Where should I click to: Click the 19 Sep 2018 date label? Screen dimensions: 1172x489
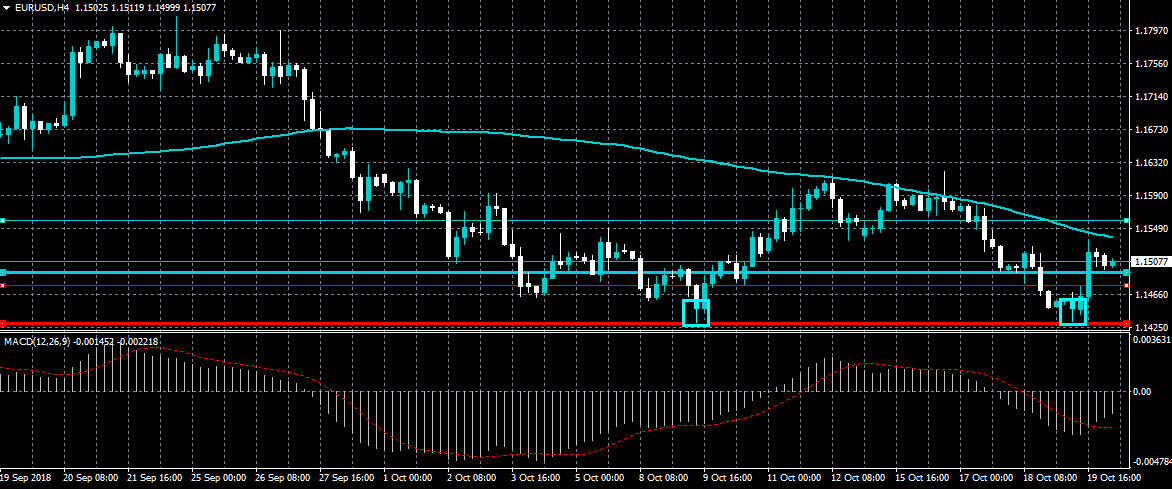pos(24,476)
